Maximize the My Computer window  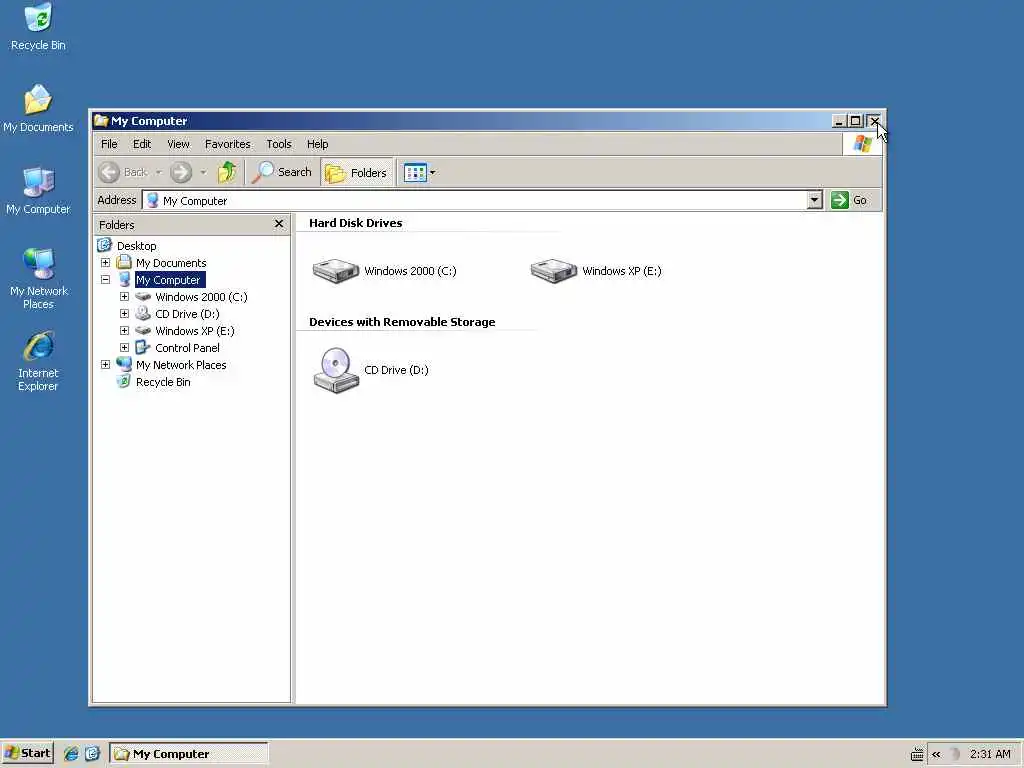855,121
